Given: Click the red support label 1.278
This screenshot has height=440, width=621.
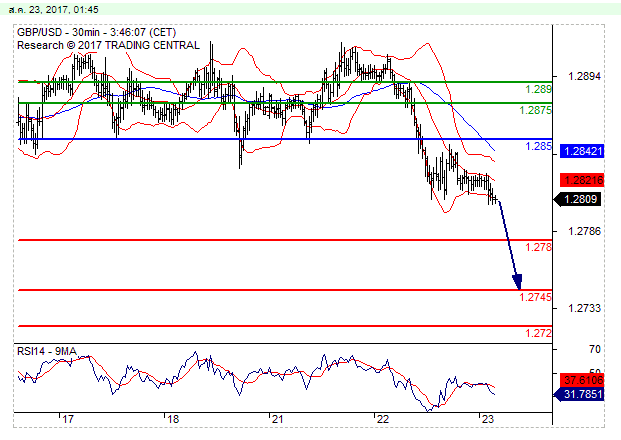Looking at the screenshot, I should point(538,248).
